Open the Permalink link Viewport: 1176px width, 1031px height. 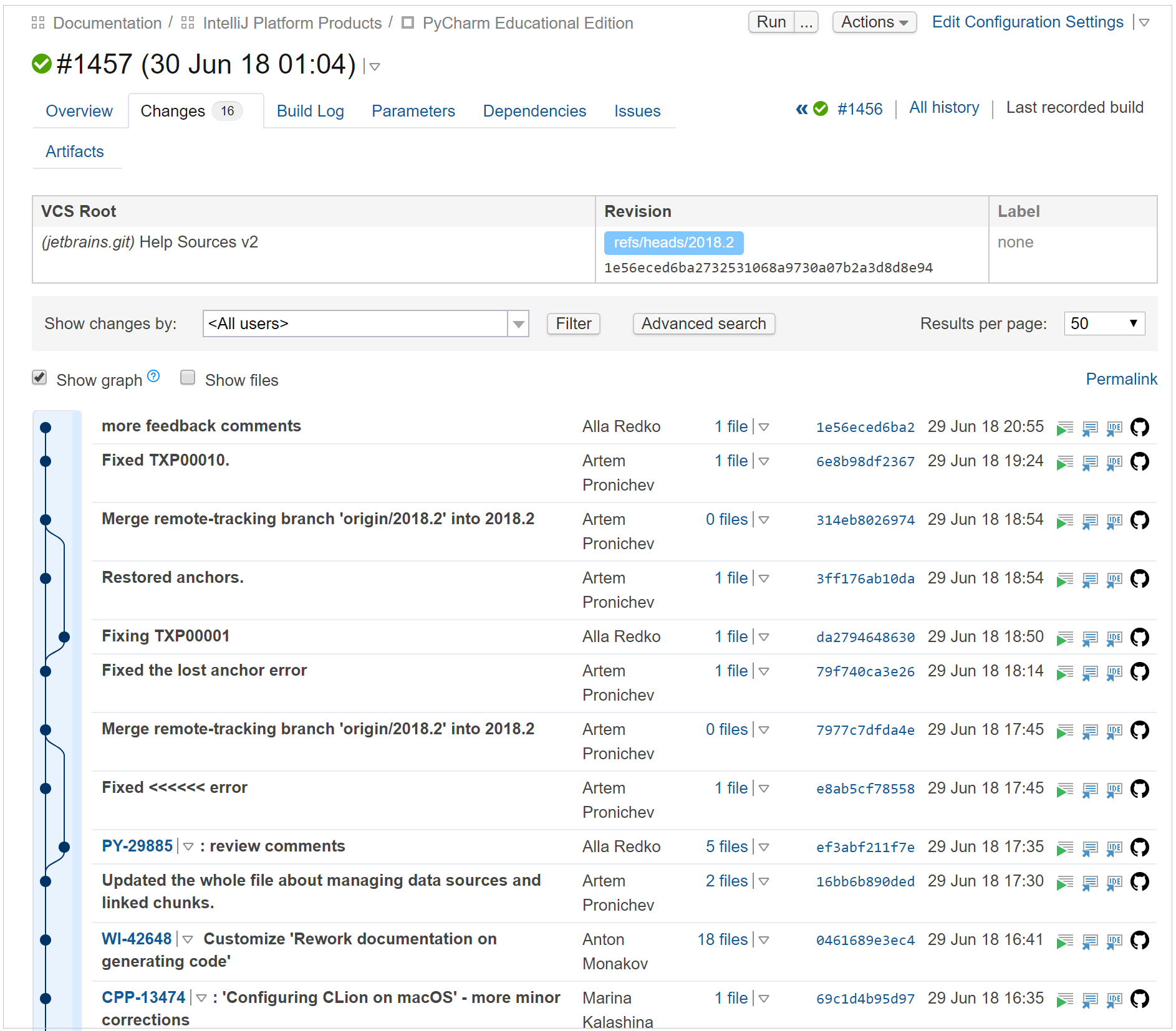(1121, 379)
